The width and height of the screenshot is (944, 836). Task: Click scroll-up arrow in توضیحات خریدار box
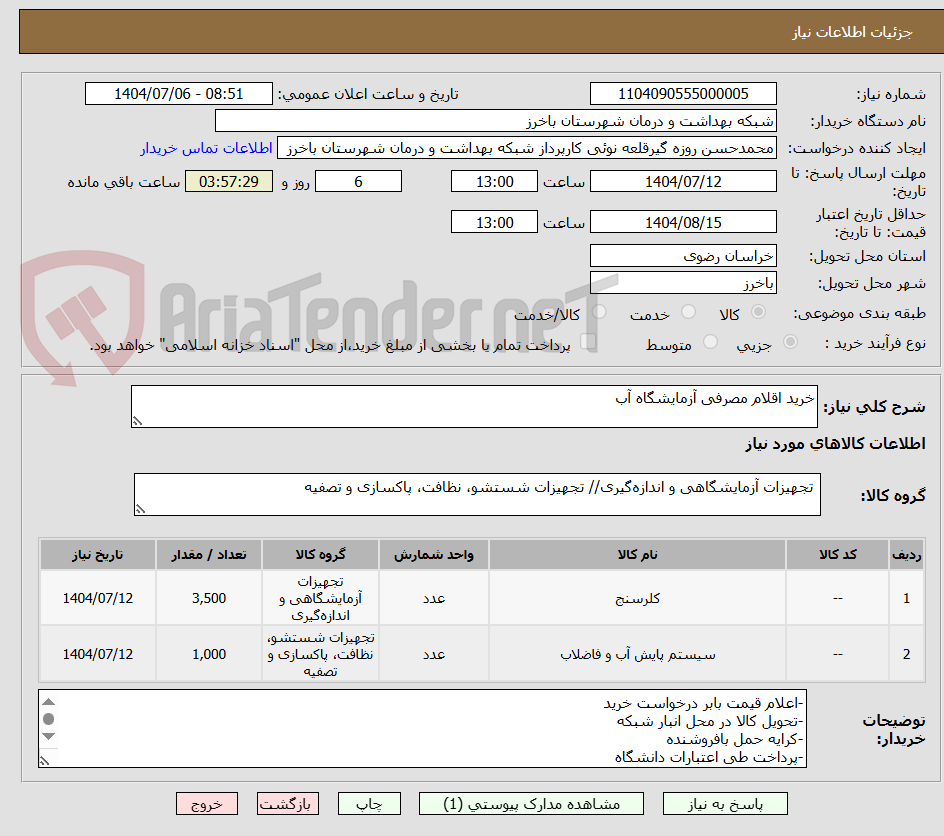(51, 700)
